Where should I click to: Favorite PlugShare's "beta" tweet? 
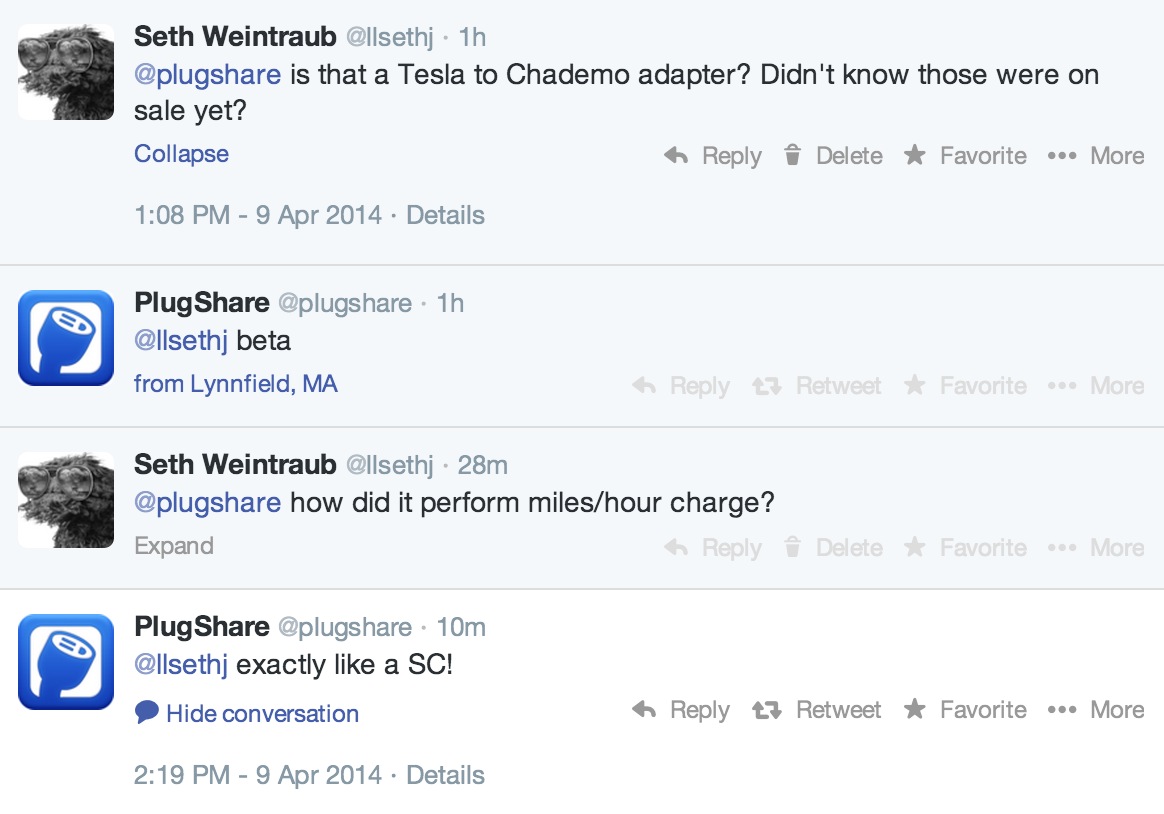point(965,386)
